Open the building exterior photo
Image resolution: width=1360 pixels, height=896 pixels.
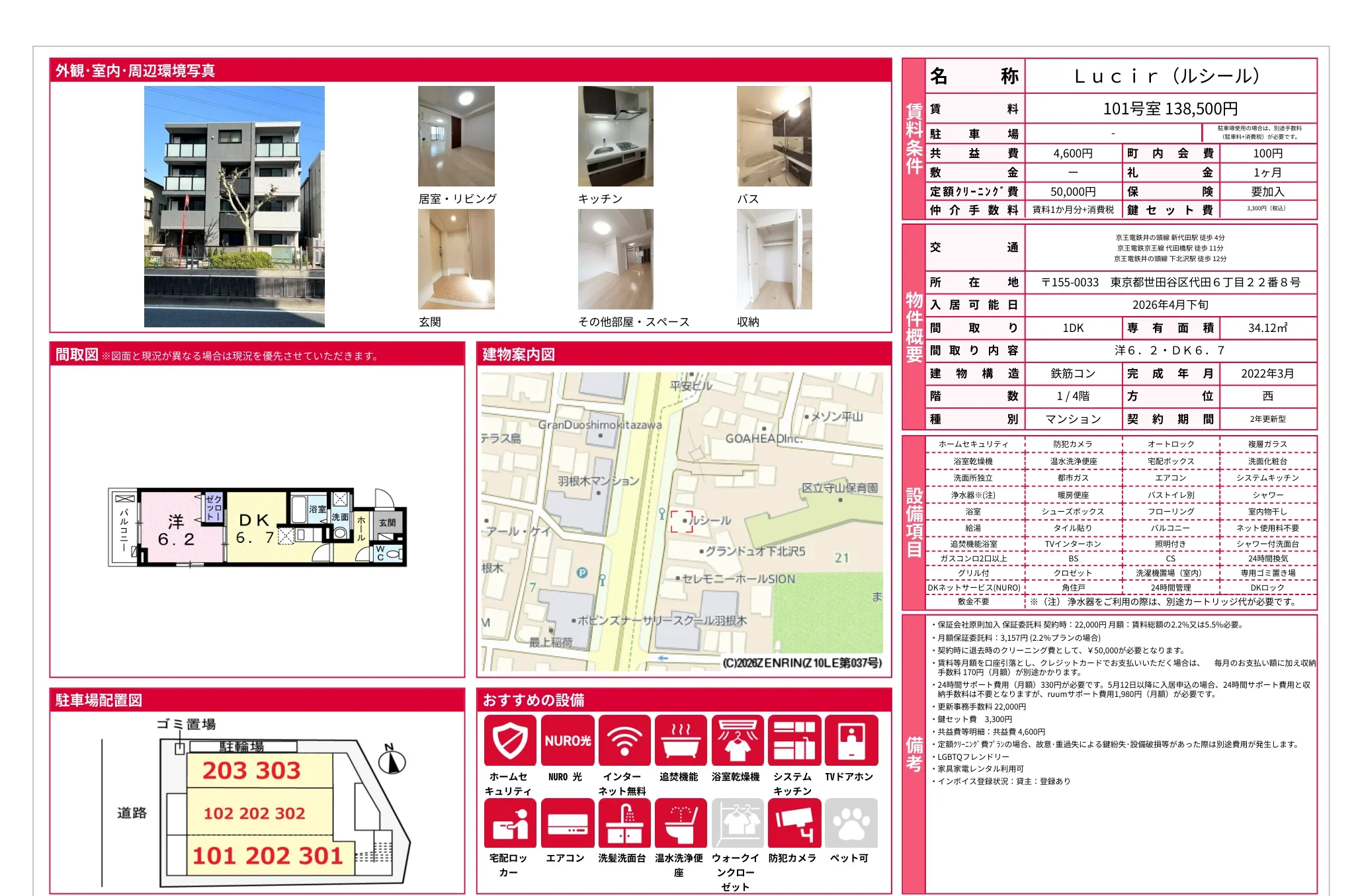pyautogui.click(x=234, y=206)
